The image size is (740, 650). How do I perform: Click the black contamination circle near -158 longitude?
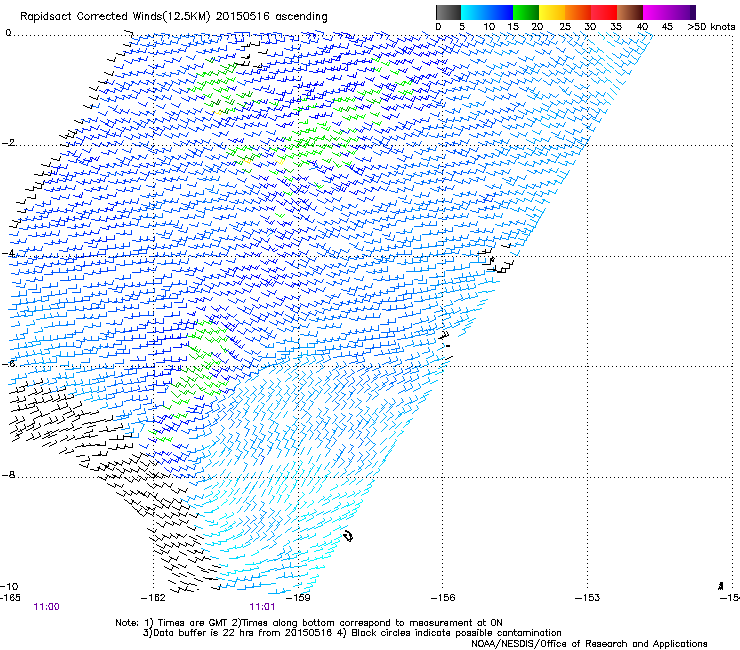click(x=348, y=536)
